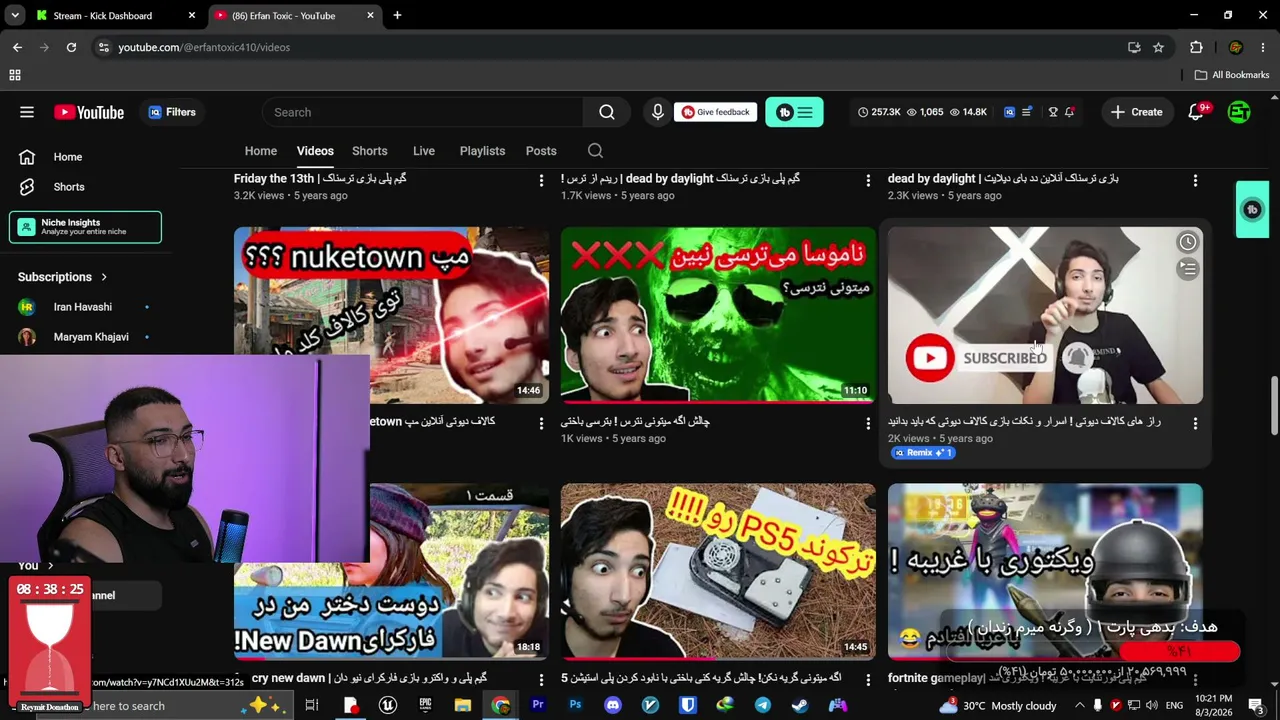Open the Posts tab
The image size is (1280, 720).
(x=541, y=151)
